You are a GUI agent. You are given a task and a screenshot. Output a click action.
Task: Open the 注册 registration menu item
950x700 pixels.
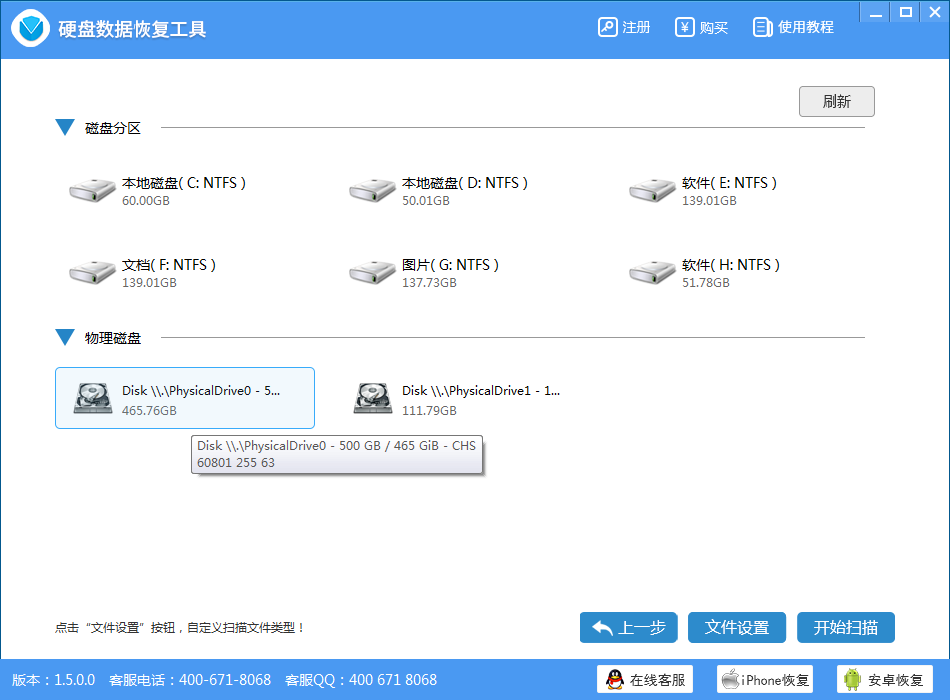(624, 27)
